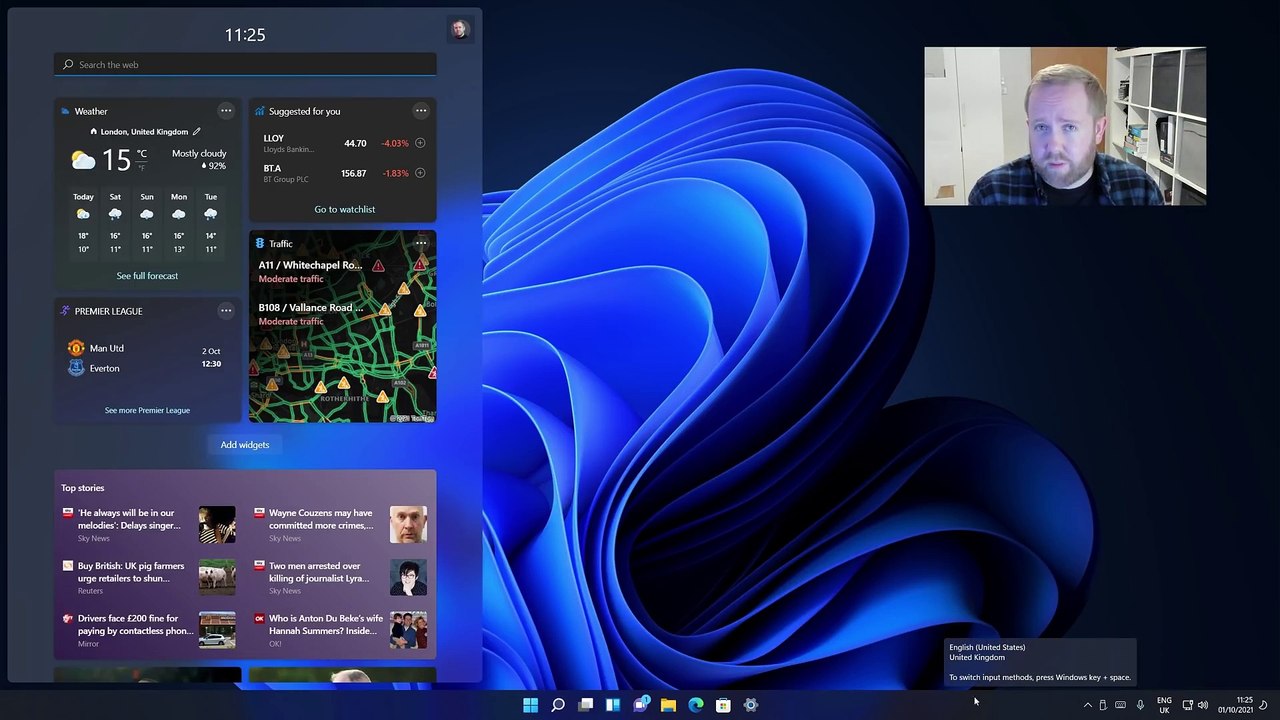Edit the London weather location
The height and width of the screenshot is (720, 1280).
(x=197, y=132)
